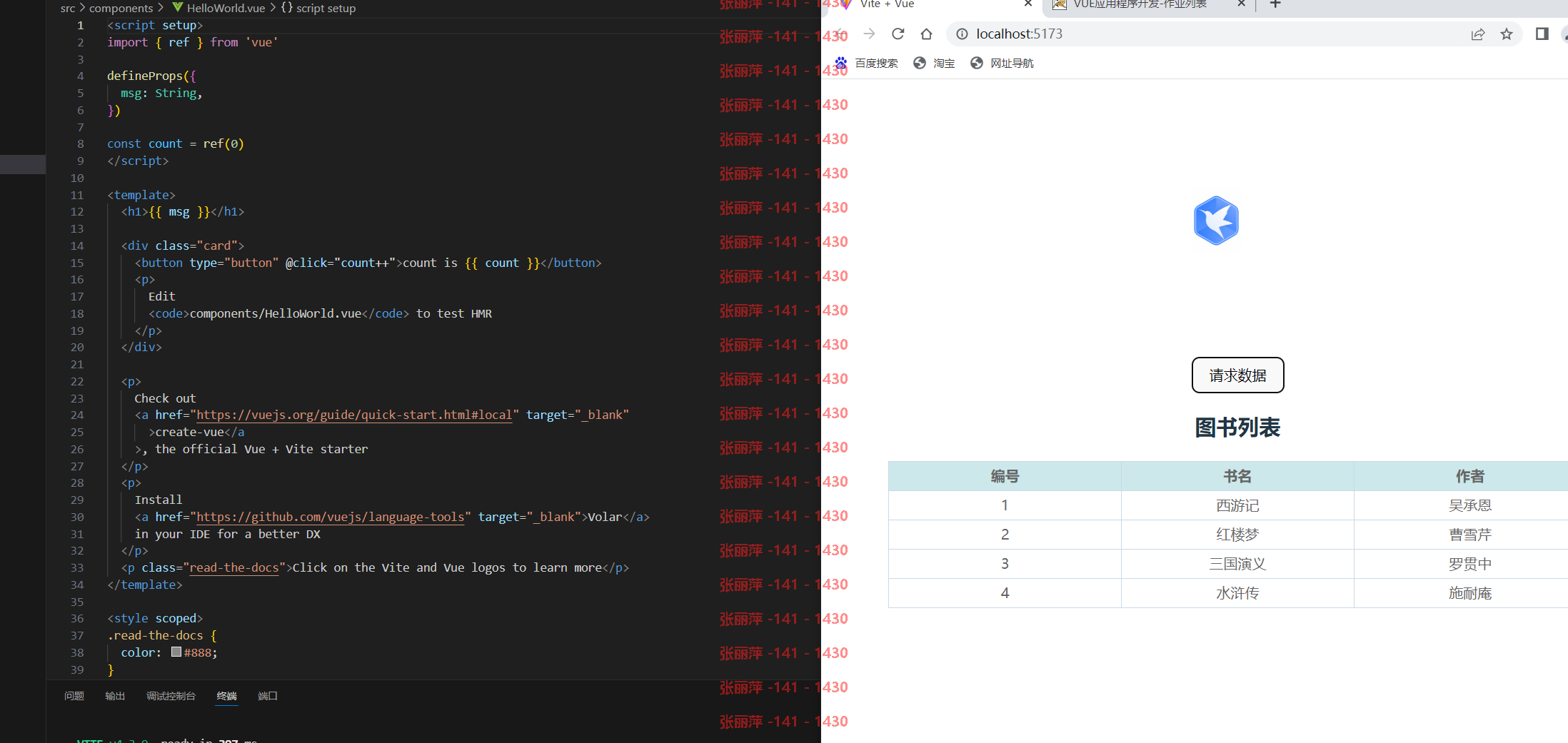Click the #888 color swatch on line 38
Viewport: 1568px width, 743px height.
click(176, 652)
